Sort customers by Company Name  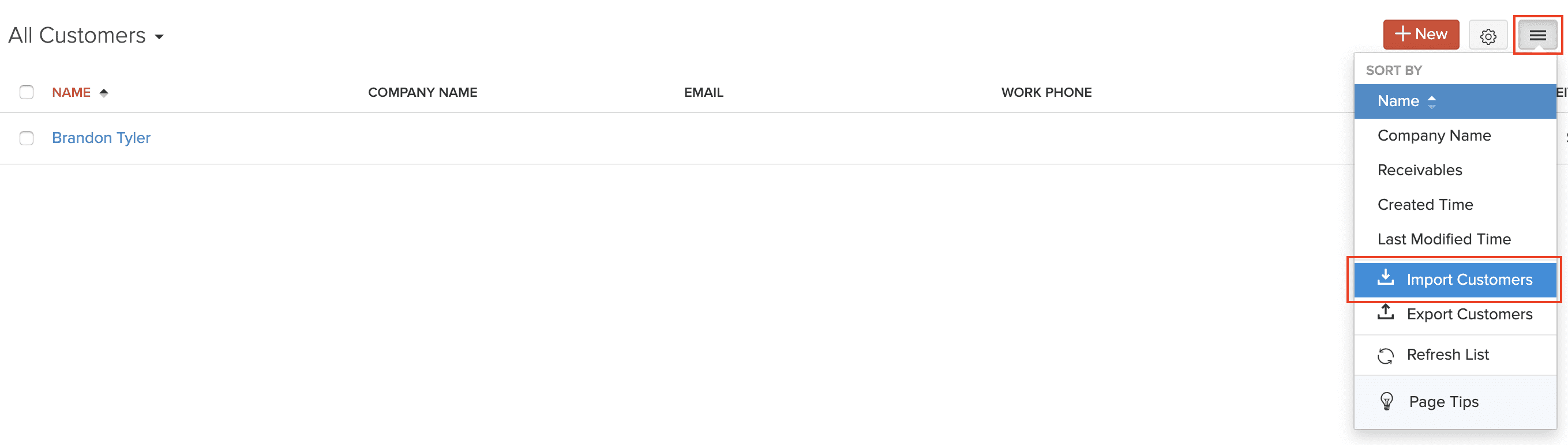(x=1434, y=135)
